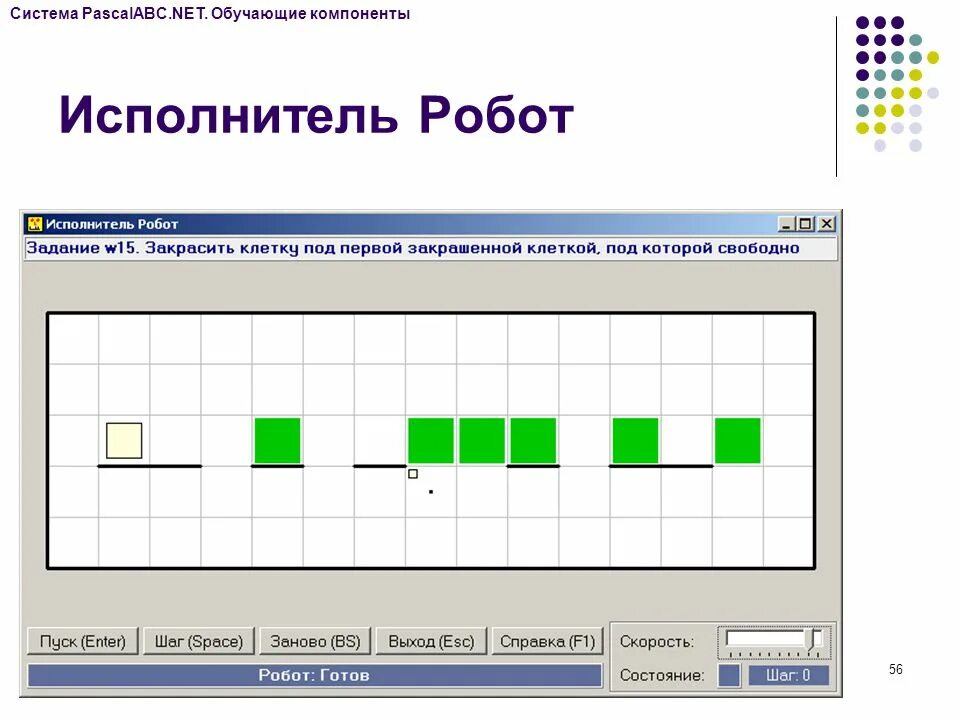Click the robot's pale yellow square
The image size is (960, 720).
[124, 440]
